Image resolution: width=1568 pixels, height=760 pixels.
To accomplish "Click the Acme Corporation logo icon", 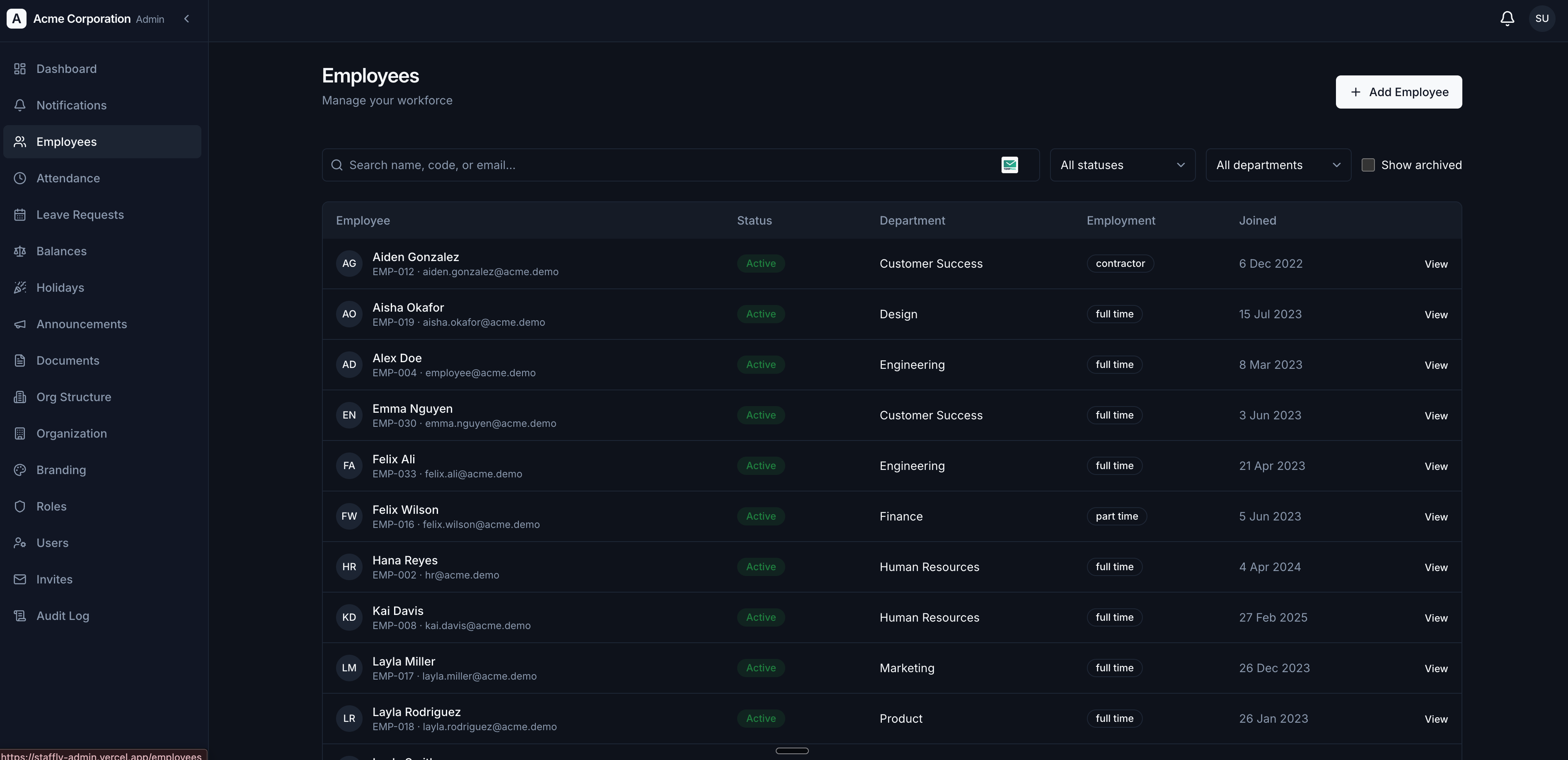I will tap(17, 19).
